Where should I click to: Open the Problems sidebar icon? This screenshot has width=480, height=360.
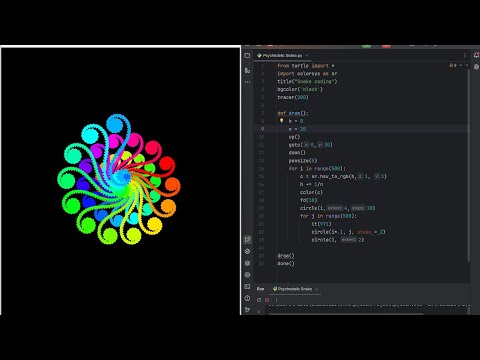click(x=247, y=298)
